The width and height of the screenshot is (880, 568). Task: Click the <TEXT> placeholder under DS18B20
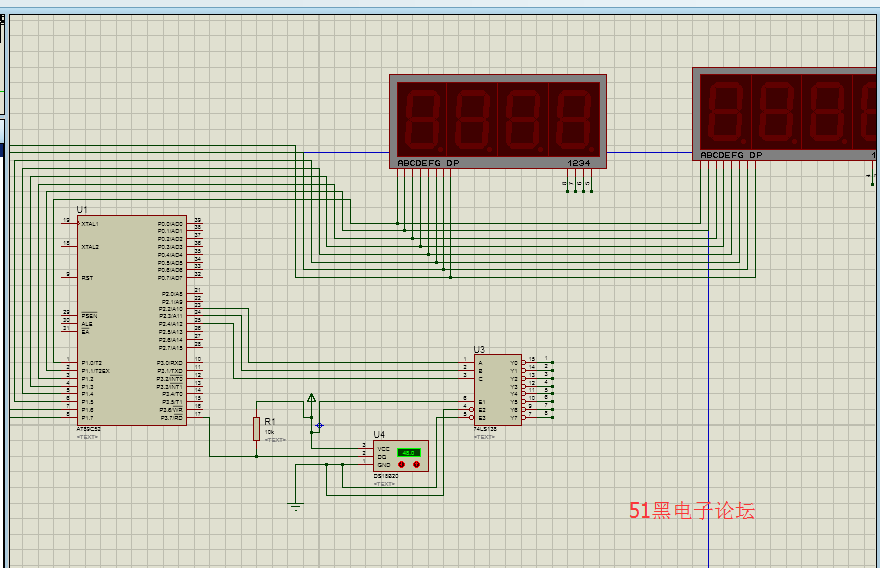[384, 483]
